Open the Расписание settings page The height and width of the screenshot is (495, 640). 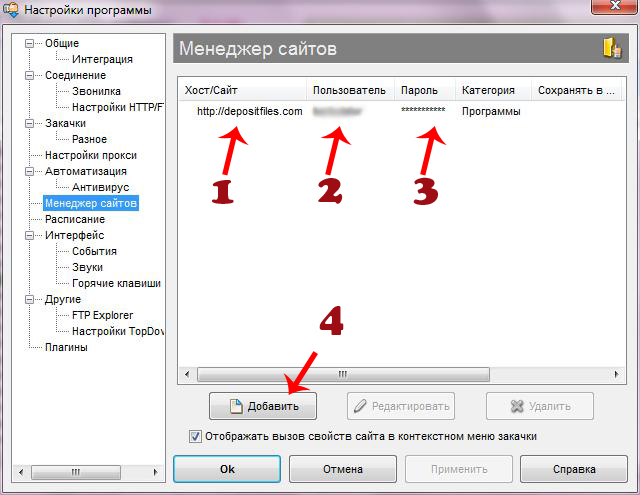pos(74,219)
